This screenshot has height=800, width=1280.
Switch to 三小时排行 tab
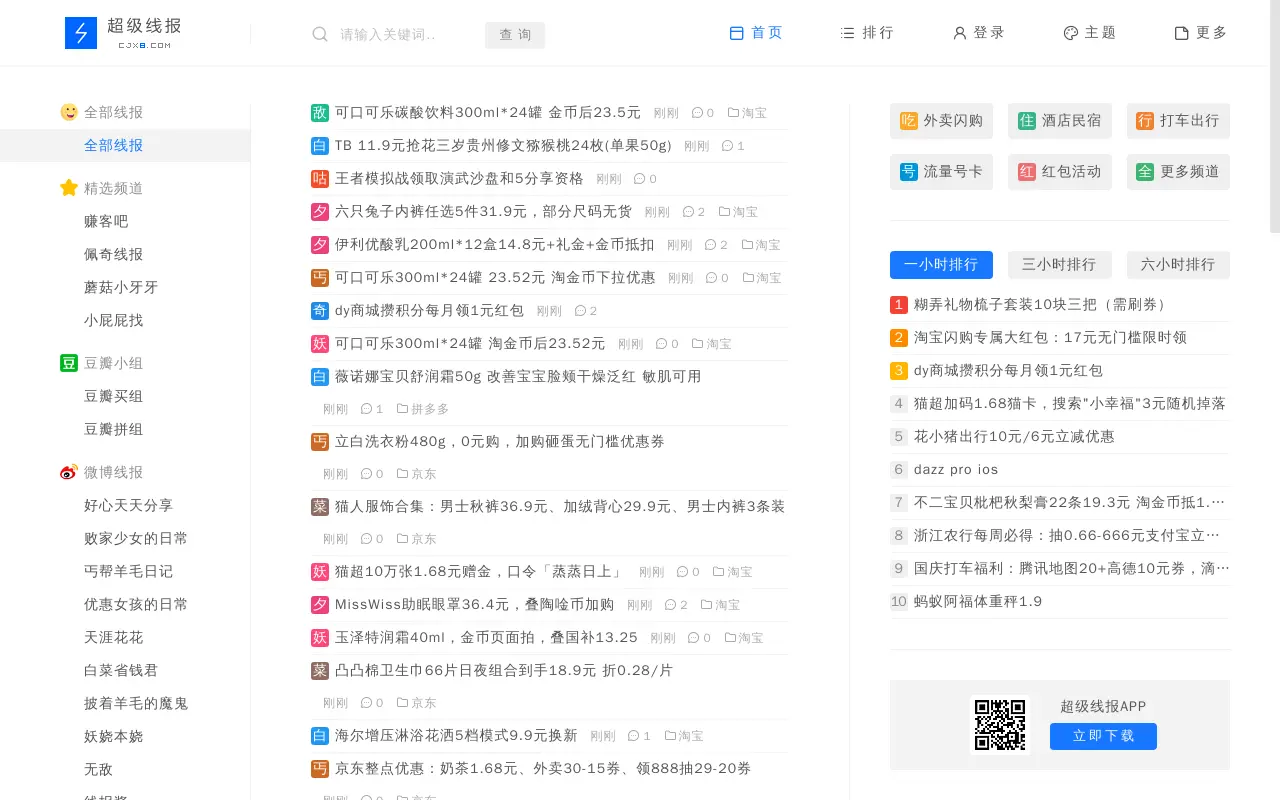[1060, 265]
